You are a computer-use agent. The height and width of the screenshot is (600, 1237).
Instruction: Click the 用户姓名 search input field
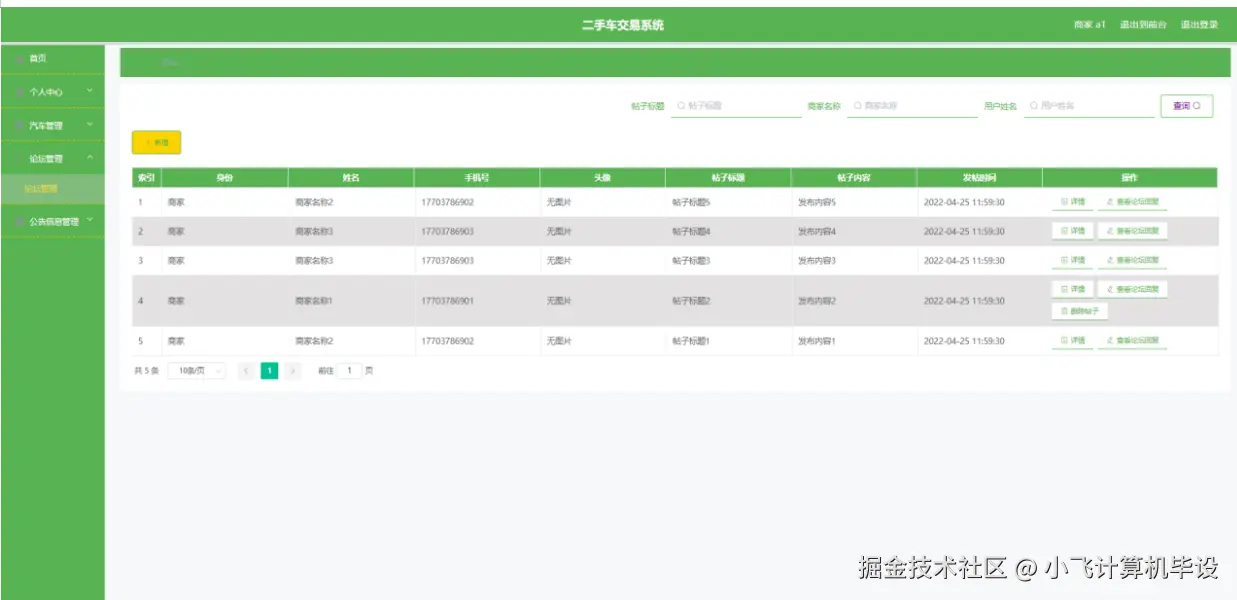(x=1089, y=106)
